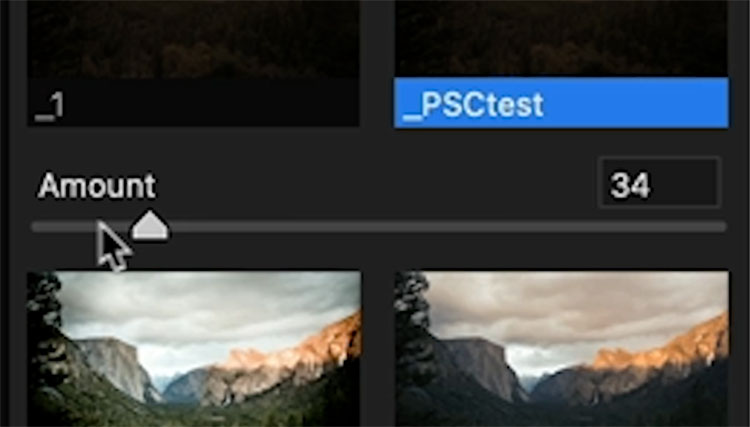750x427 pixels.
Task: Click the Amount slider track's far left end
Action: point(37,227)
